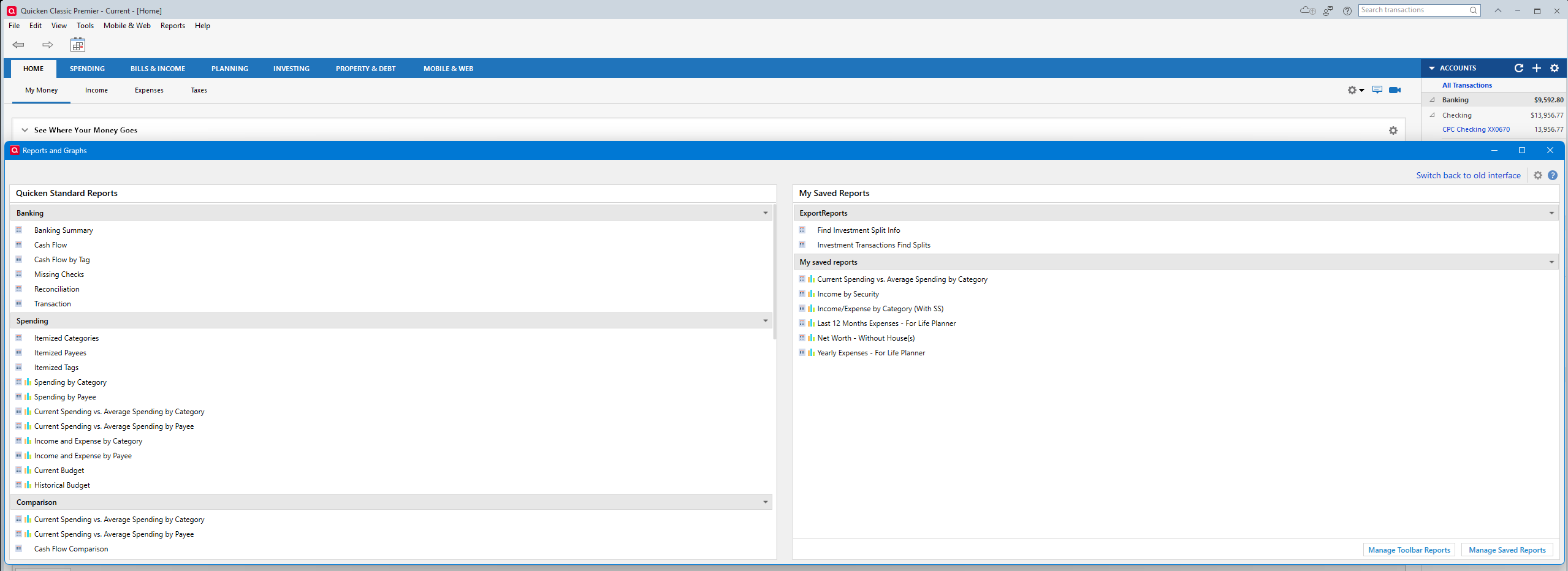1568x571 pixels.
Task: Open All Transactions link
Action: coord(1467,85)
